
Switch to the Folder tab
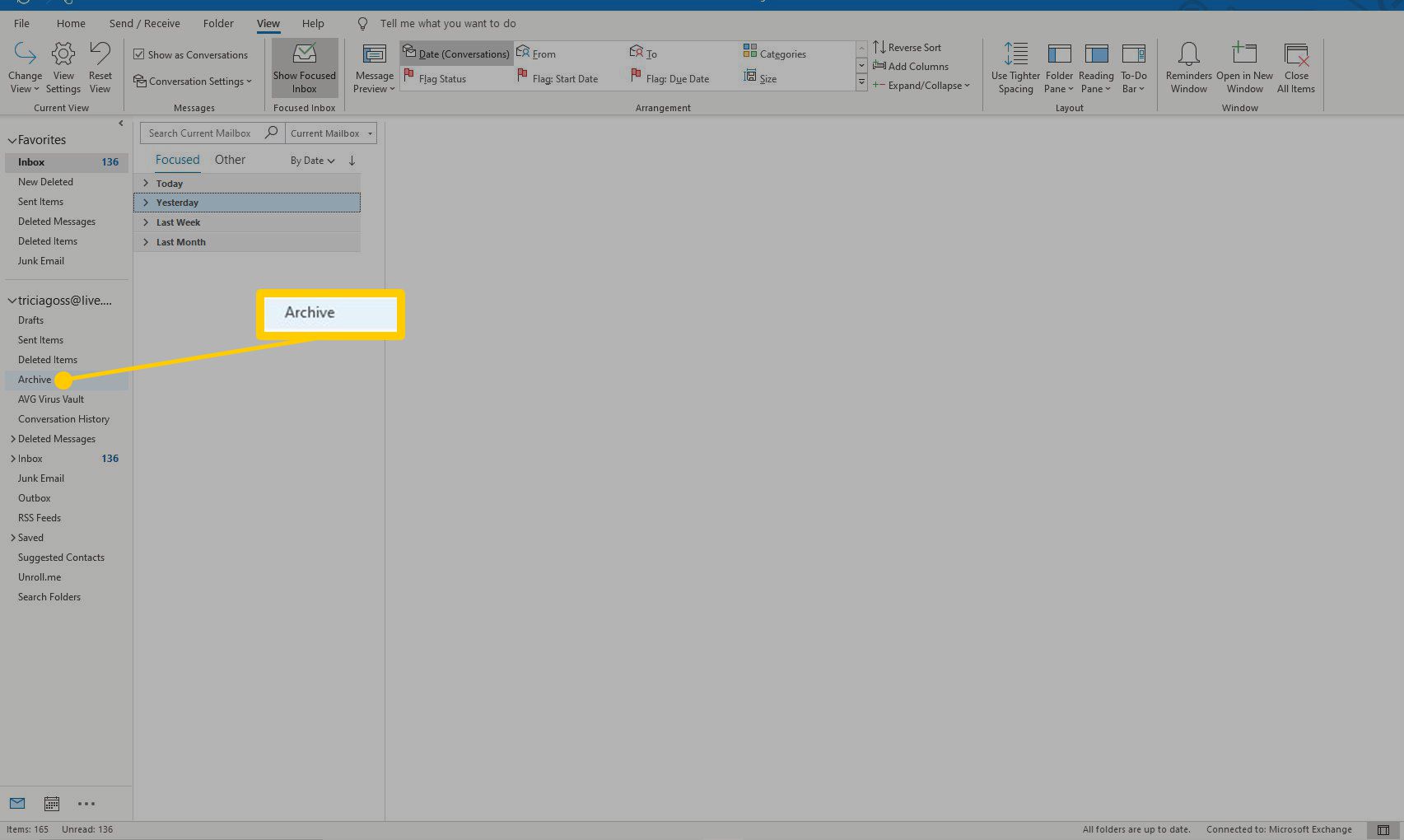(218, 23)
